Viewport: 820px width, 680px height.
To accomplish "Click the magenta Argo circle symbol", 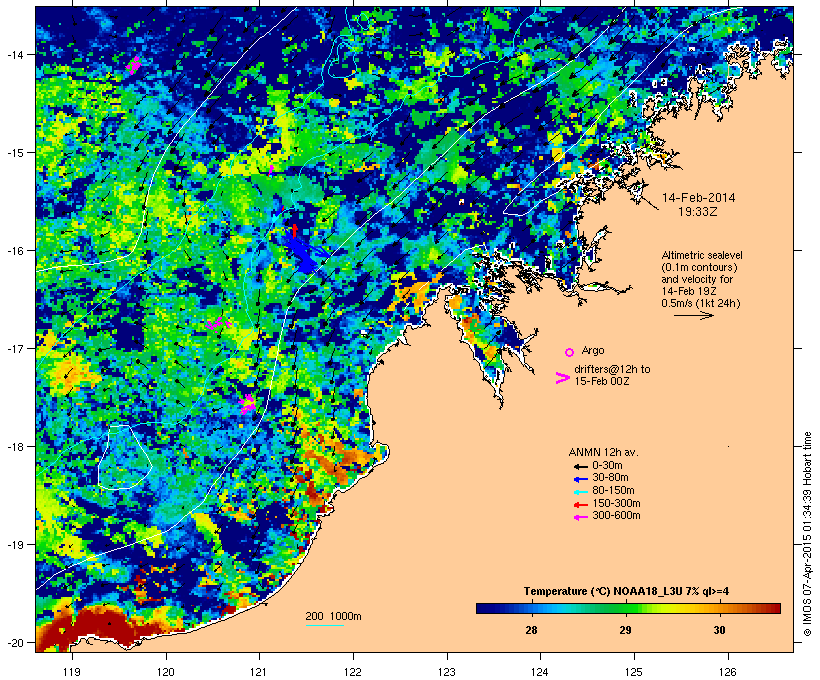I will click(570, 352).
